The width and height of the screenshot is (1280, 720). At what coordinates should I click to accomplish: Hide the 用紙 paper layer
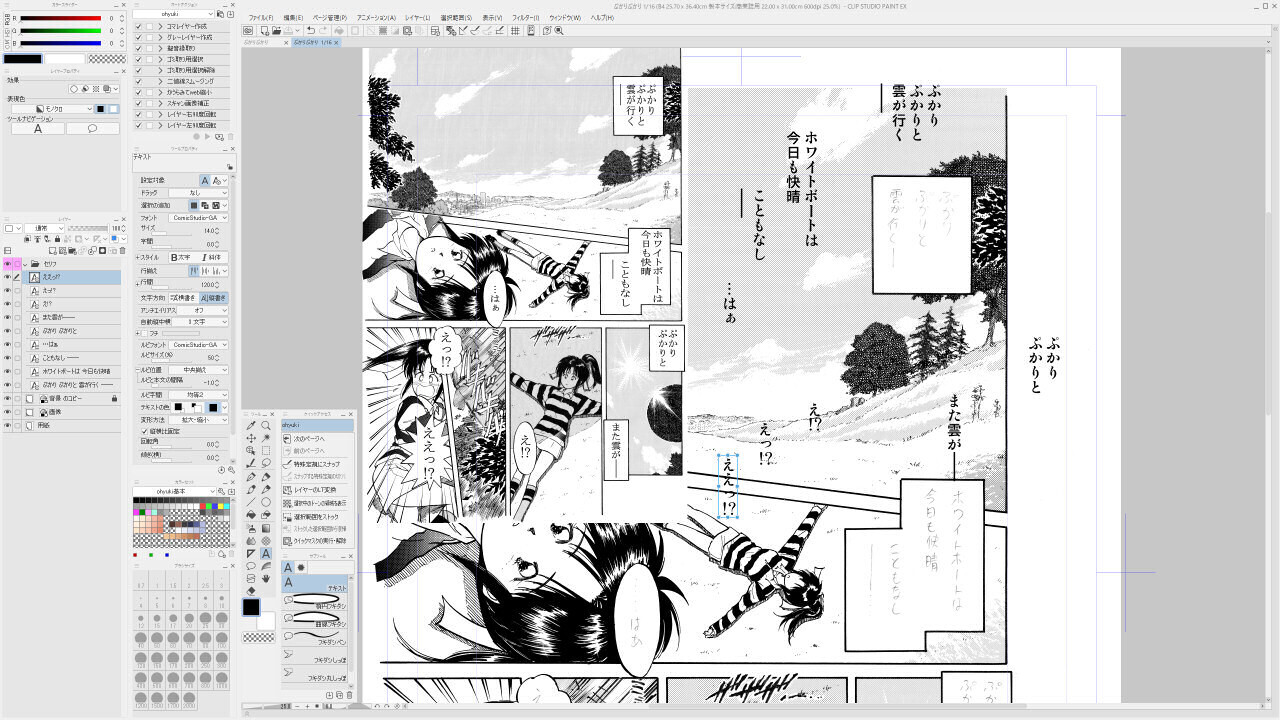(x=7, y=425)
